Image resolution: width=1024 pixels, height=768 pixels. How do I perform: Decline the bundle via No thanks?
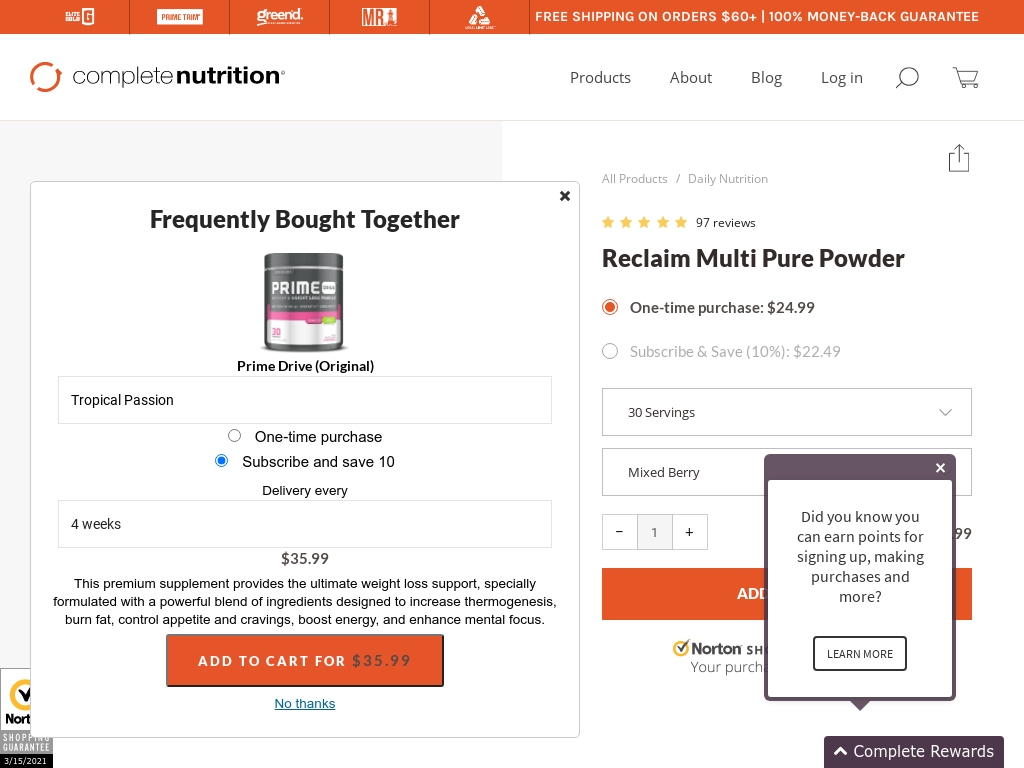pyautogui.click(x=304, y=703)
